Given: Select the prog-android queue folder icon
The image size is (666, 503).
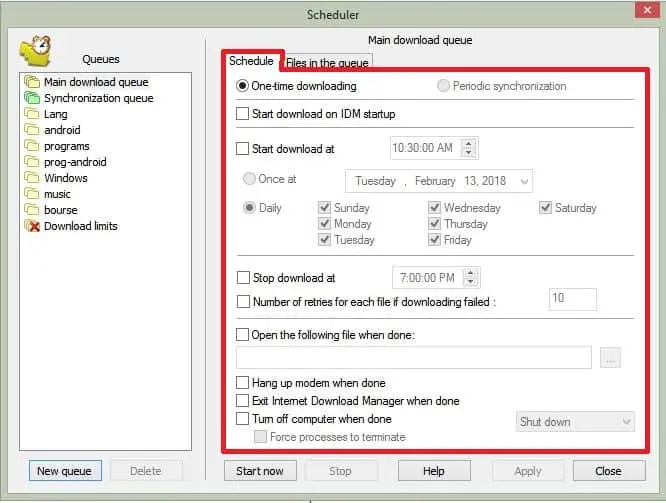Looking at the screenshot, I should [31, 162].
